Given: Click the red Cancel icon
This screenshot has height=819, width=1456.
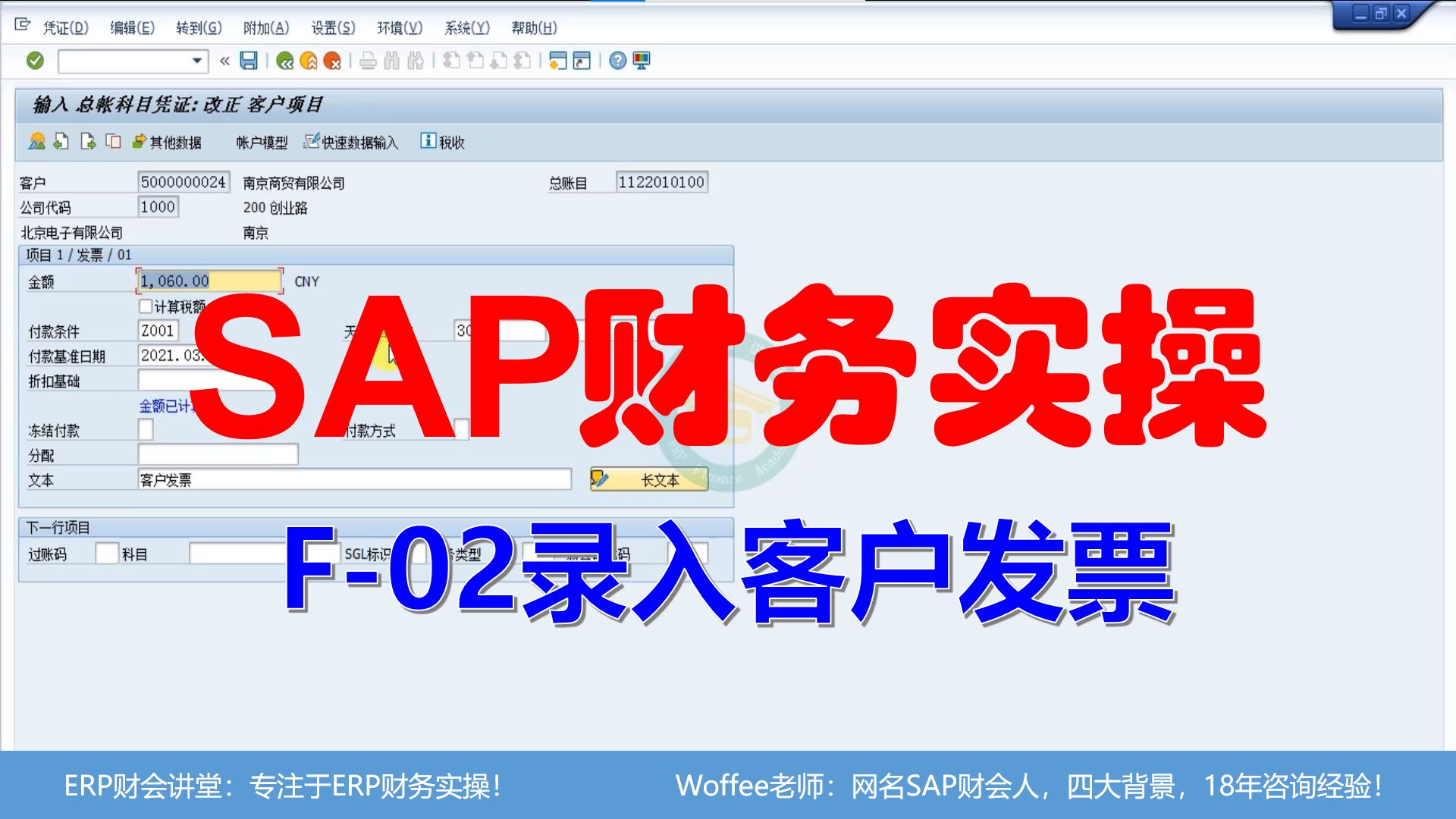Looking at the screenshot, I should (332, 61).
